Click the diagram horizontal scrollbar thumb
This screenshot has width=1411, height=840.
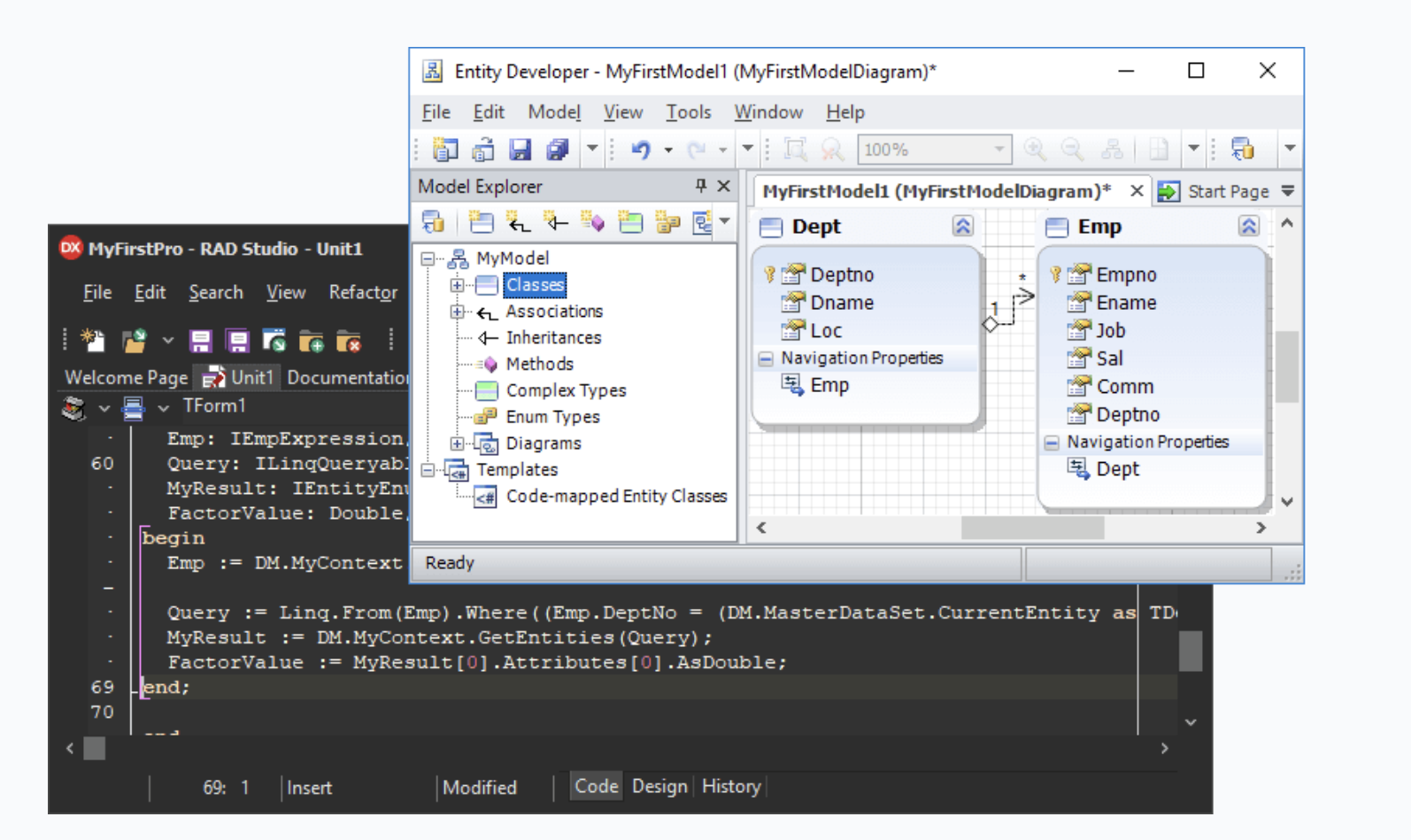tap(1032, 528)
